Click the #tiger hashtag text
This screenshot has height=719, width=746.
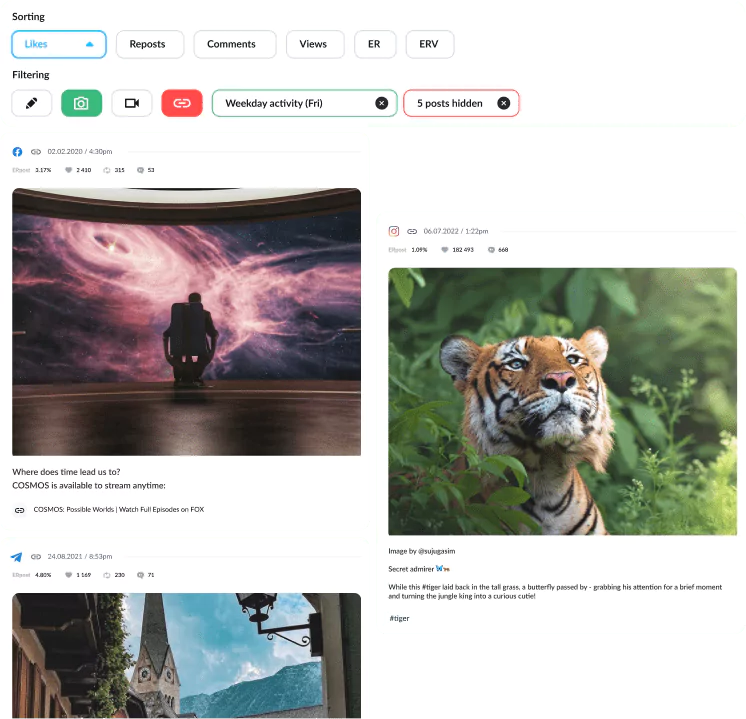coord(399,619)
